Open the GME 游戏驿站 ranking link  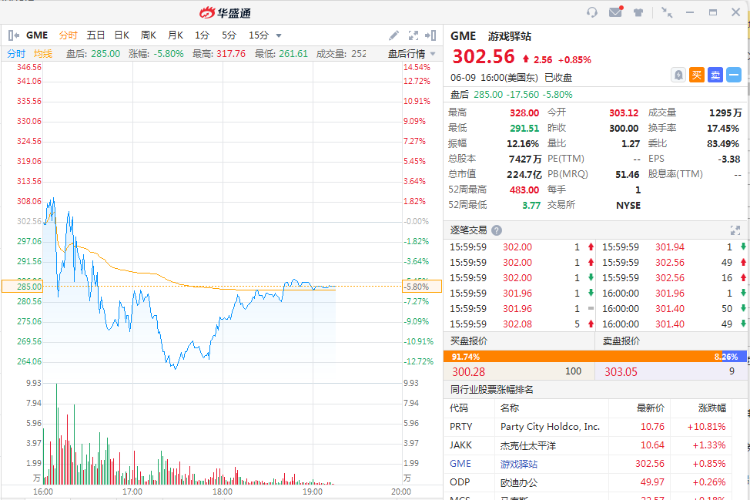[518, 464]
